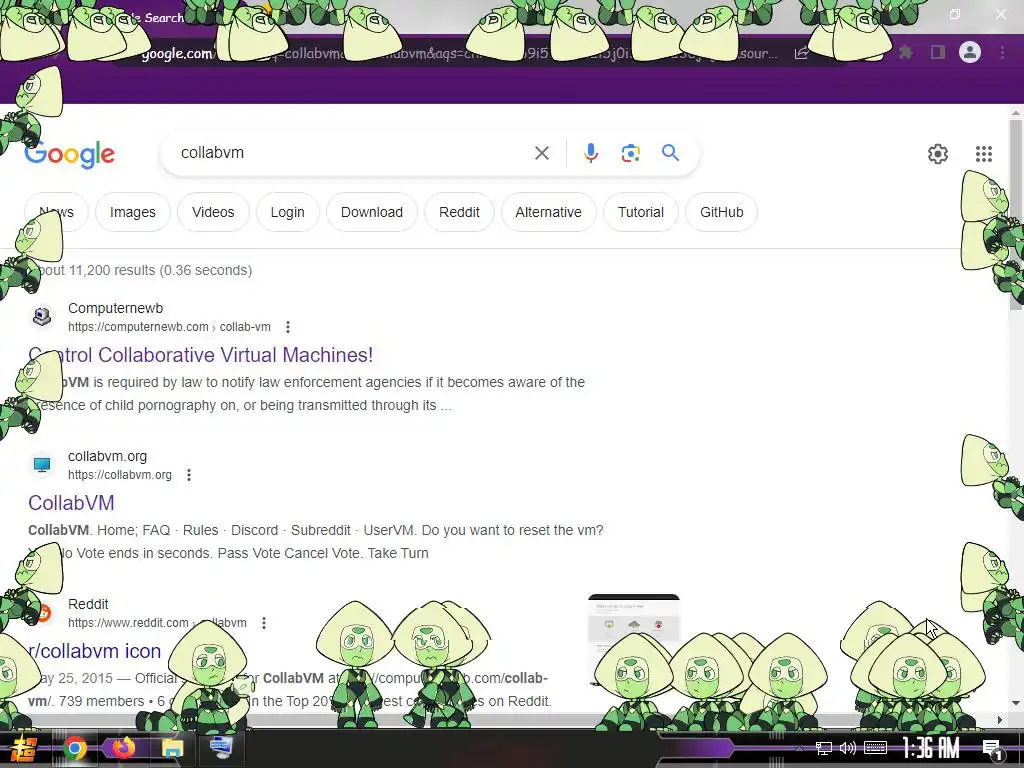The image size is (1024, 768).
Task: Select the Reddit search chip
Action: [459, 212]
